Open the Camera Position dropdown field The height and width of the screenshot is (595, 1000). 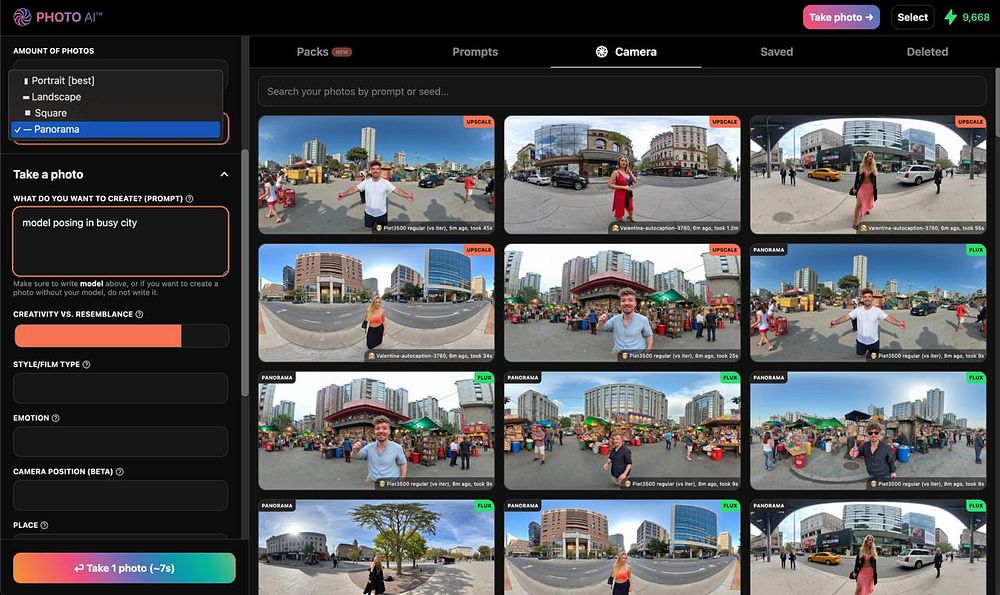pyautogui.click(x=121, y=495)
